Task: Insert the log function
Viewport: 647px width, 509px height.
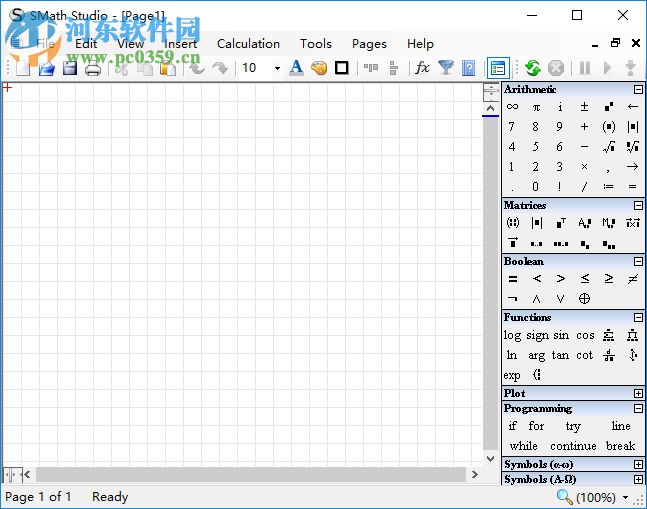Action: [512, 336]
